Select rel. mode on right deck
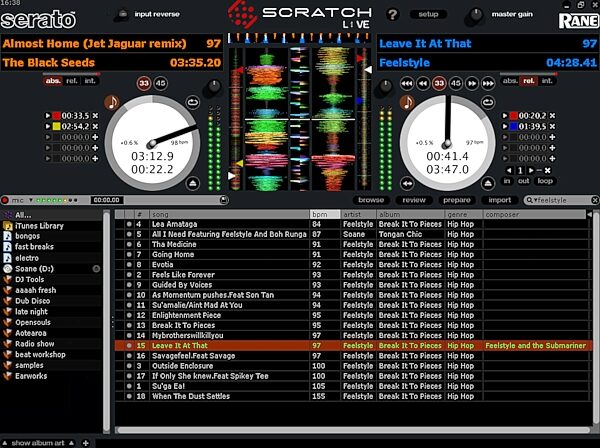This screenshot has width=600, height=448. point(529,81)
